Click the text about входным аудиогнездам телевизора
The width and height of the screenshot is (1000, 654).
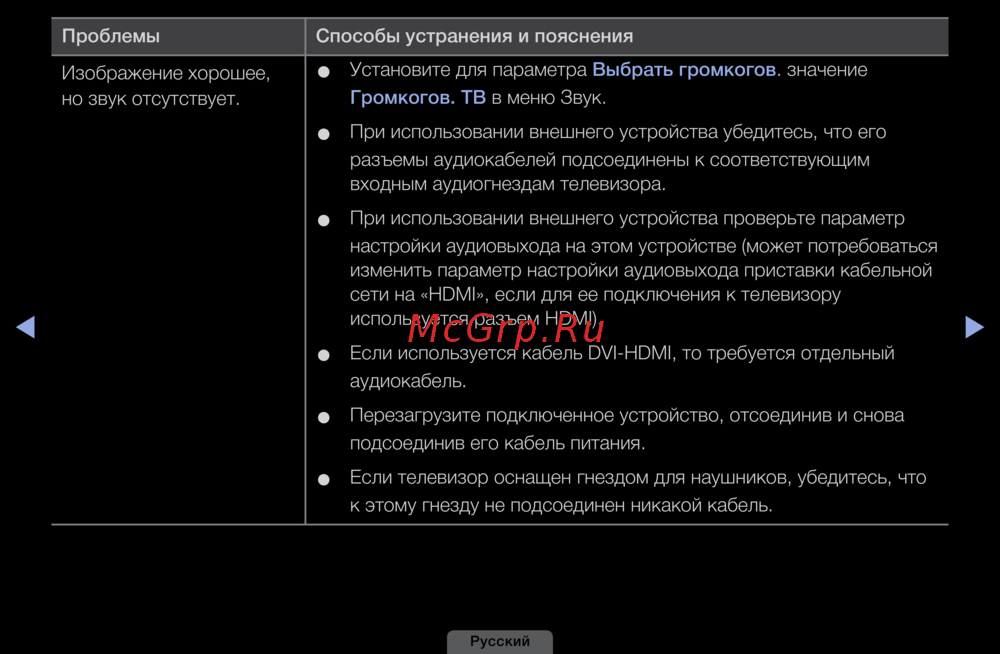(x=507, y=185)
